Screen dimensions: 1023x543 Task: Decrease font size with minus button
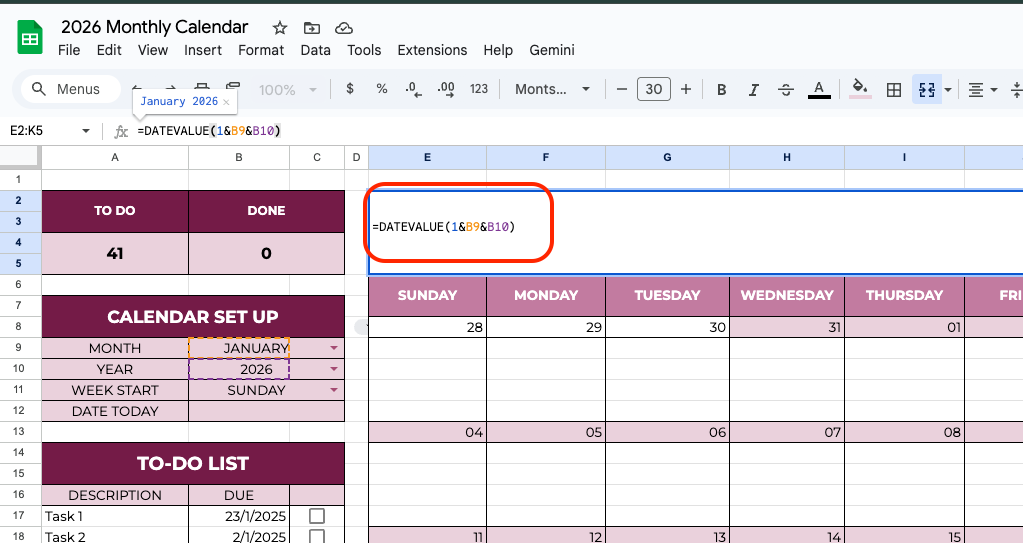(x=622, y=89)
